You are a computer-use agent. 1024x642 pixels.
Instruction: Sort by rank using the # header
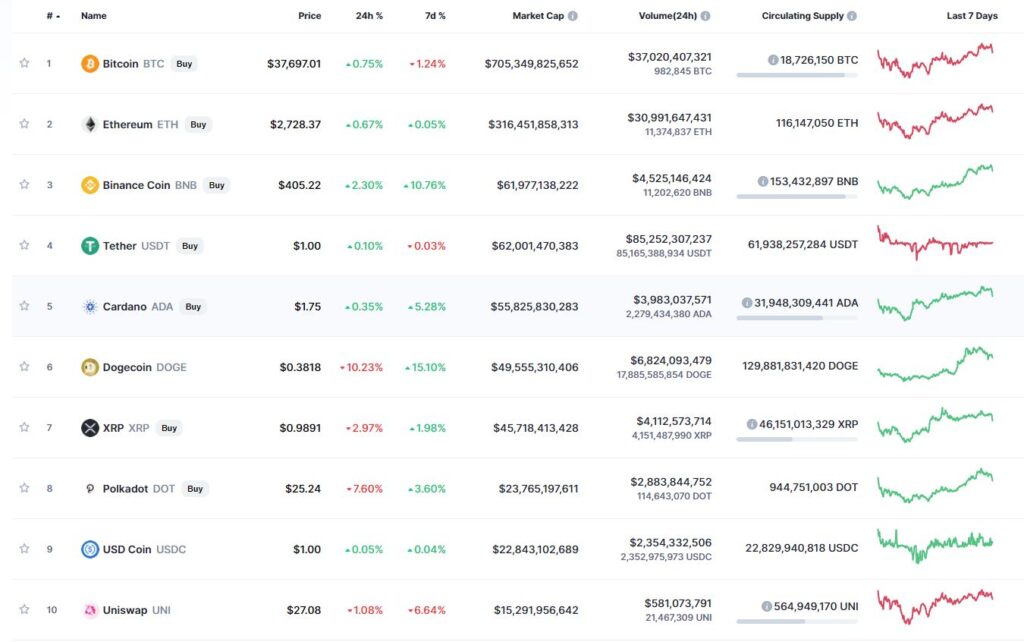click(x=53, y=16)
